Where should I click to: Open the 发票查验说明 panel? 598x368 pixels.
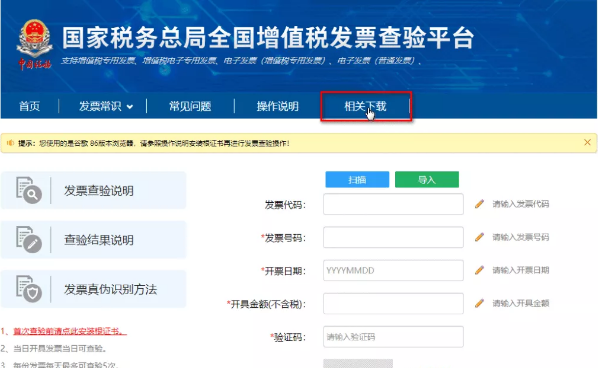(x=93, y=190)
